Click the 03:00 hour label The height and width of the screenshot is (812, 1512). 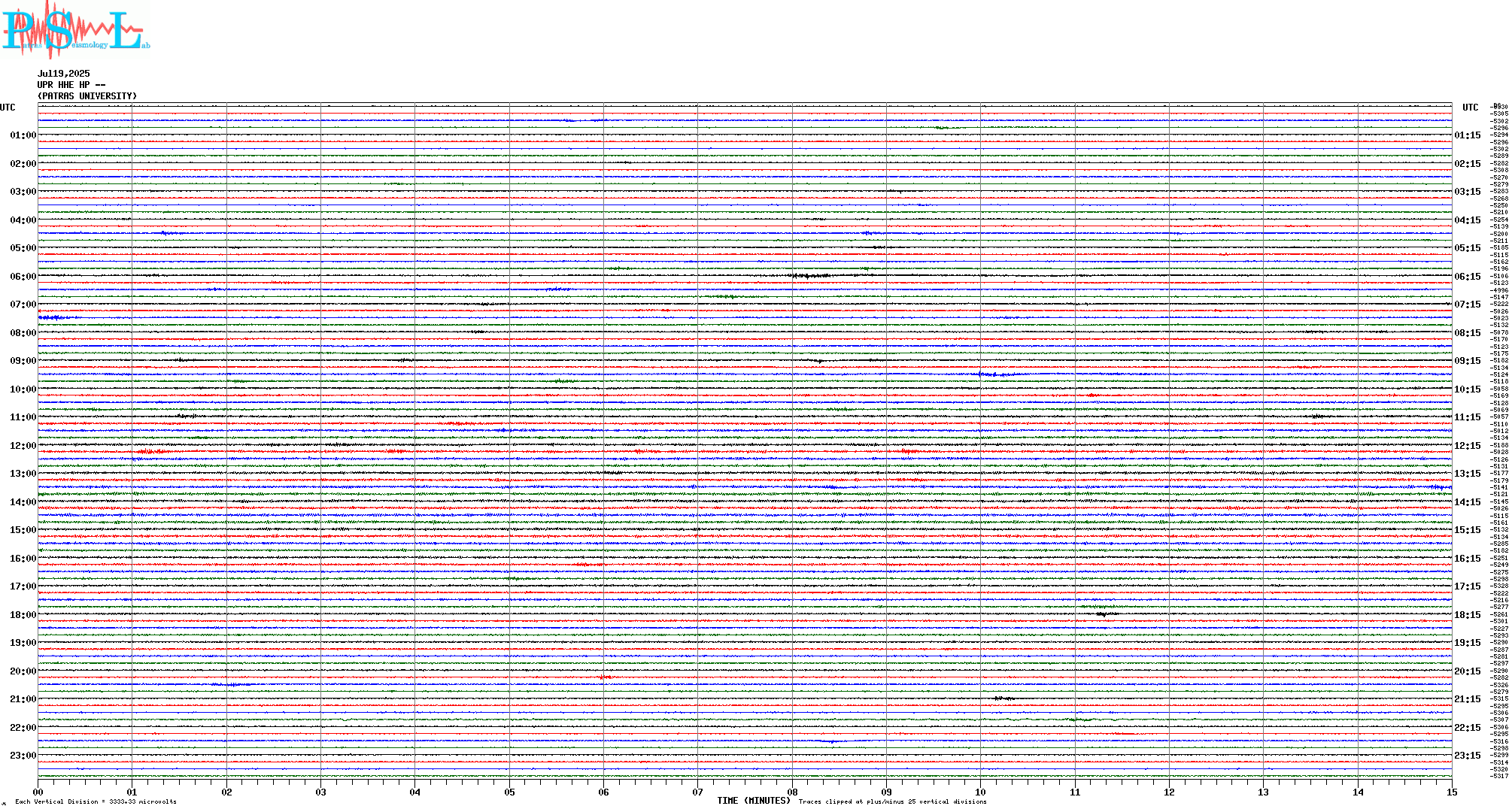coord(23,192)
